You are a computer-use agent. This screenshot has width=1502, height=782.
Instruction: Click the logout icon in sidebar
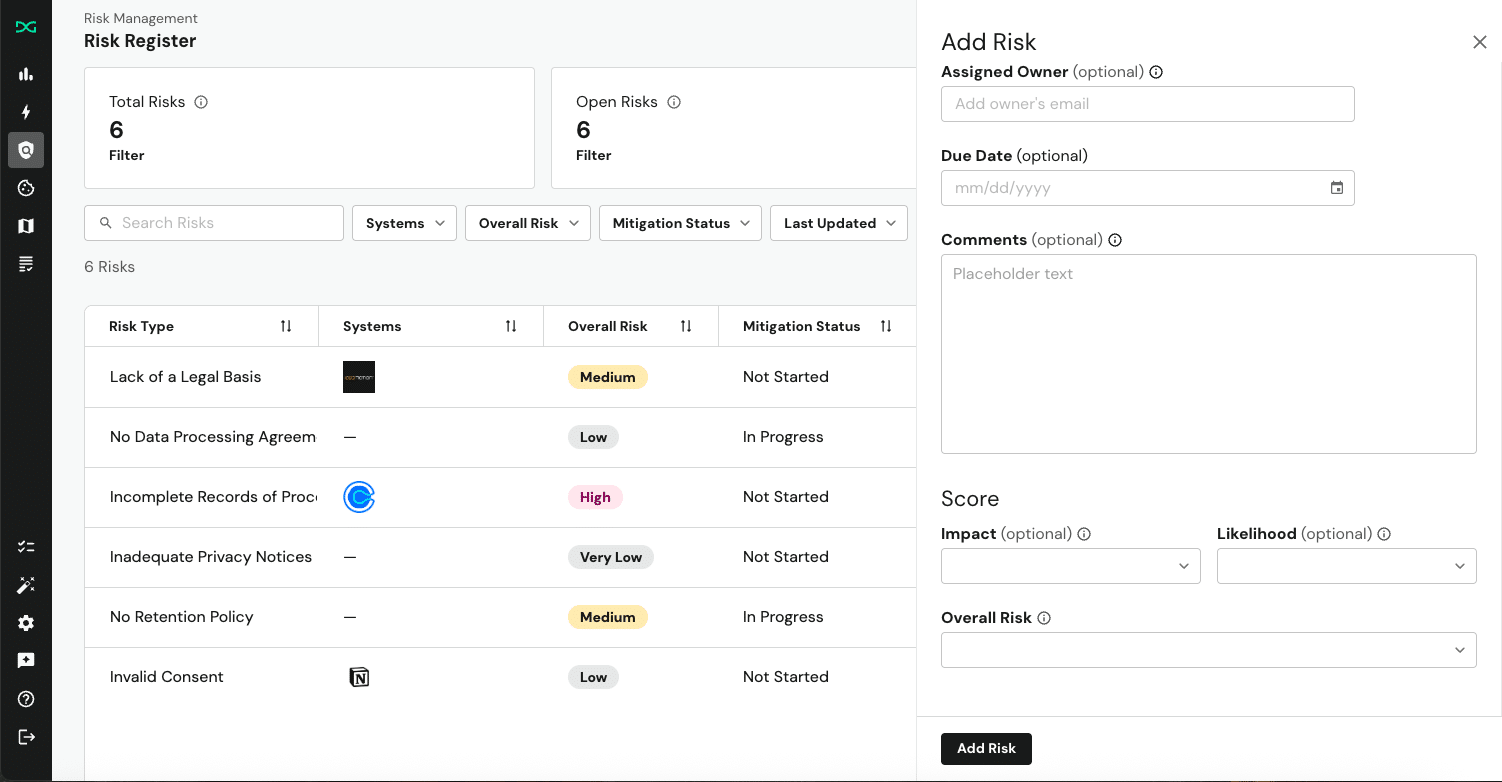pyautogui.click(x=26, y=737)
